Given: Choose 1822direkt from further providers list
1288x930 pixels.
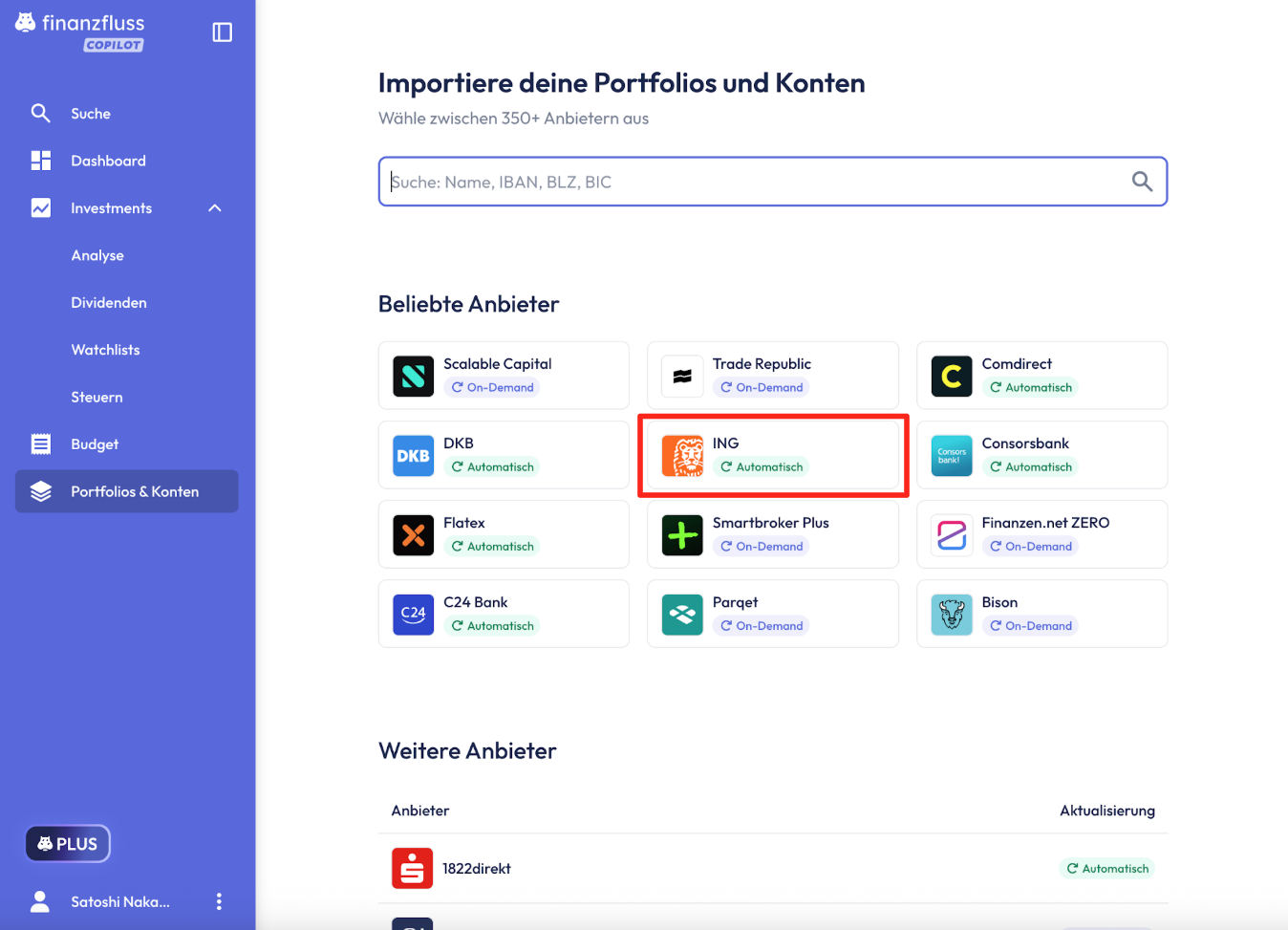Looking at the screenshot, I should point(476,869).
